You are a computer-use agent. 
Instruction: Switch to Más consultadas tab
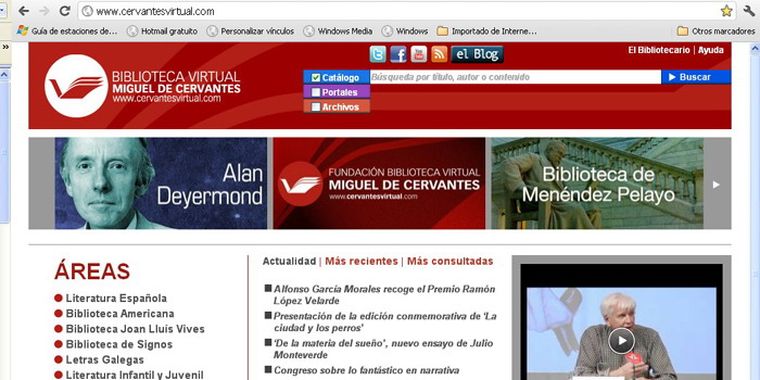[x=450, y=261]
